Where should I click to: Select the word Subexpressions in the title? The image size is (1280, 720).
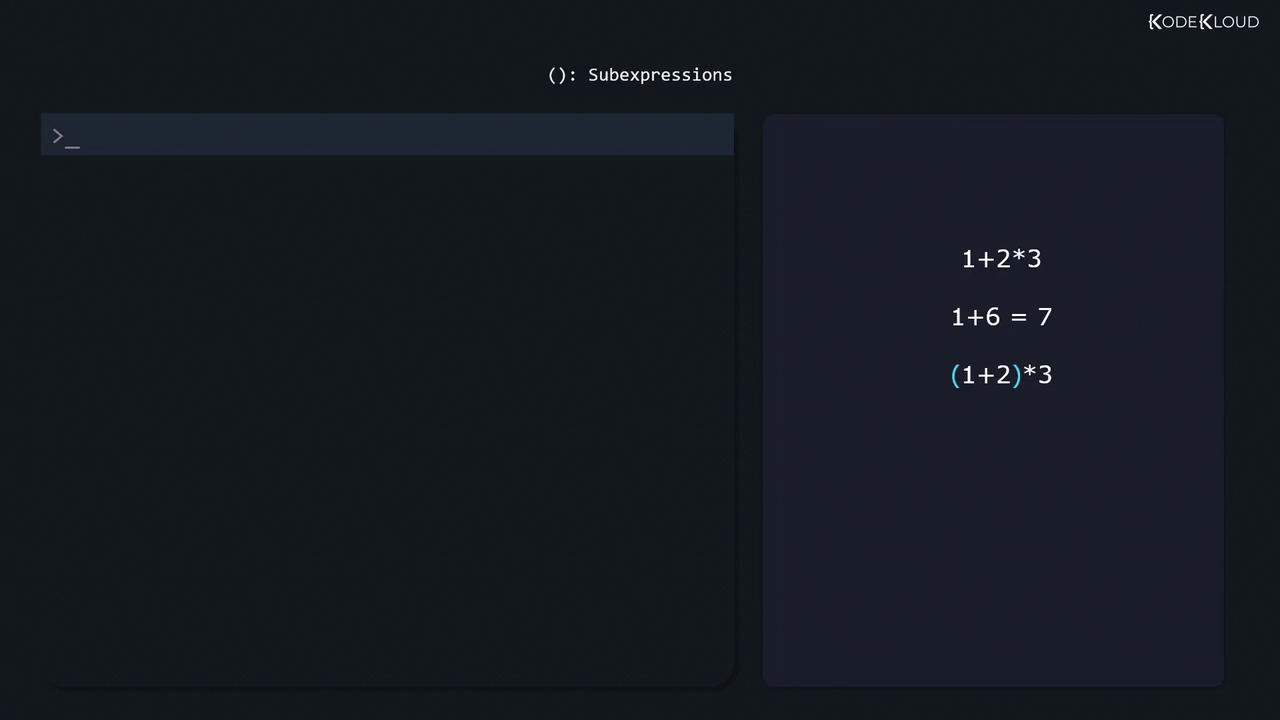(x=660, y=75)
